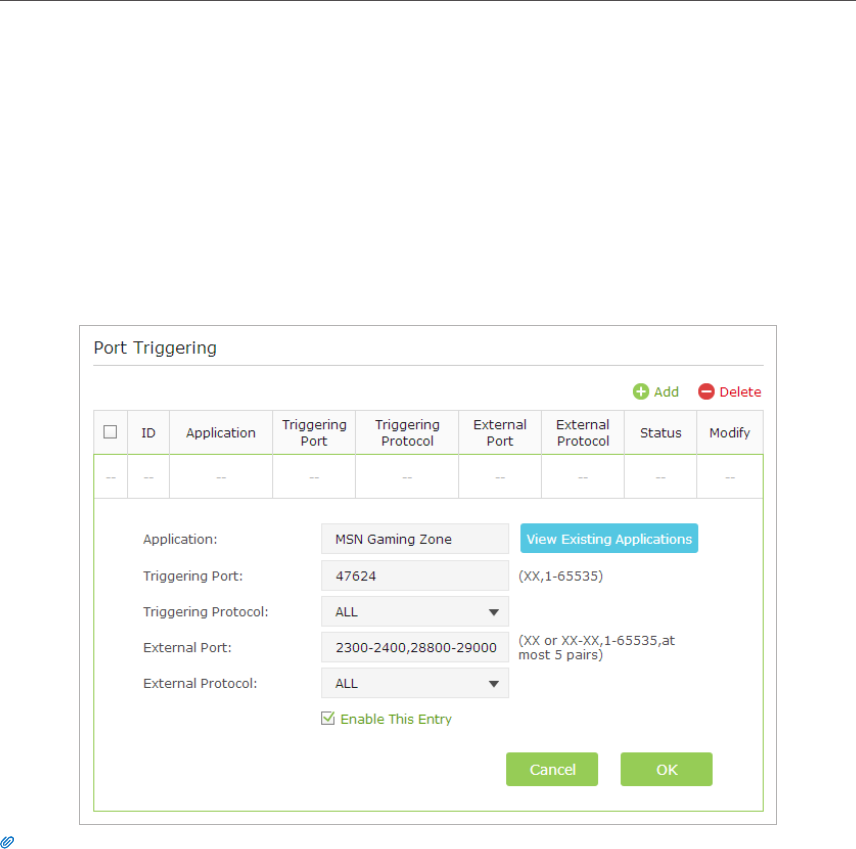
Task: Click the External Protocol column header
Action: point(583,433)
